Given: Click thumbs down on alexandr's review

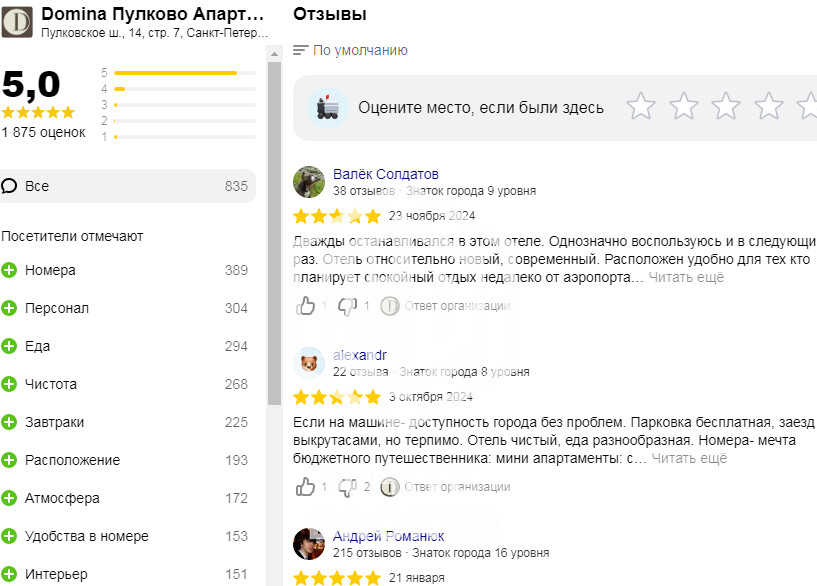Looking at the screenshot, I should (347, 487).
